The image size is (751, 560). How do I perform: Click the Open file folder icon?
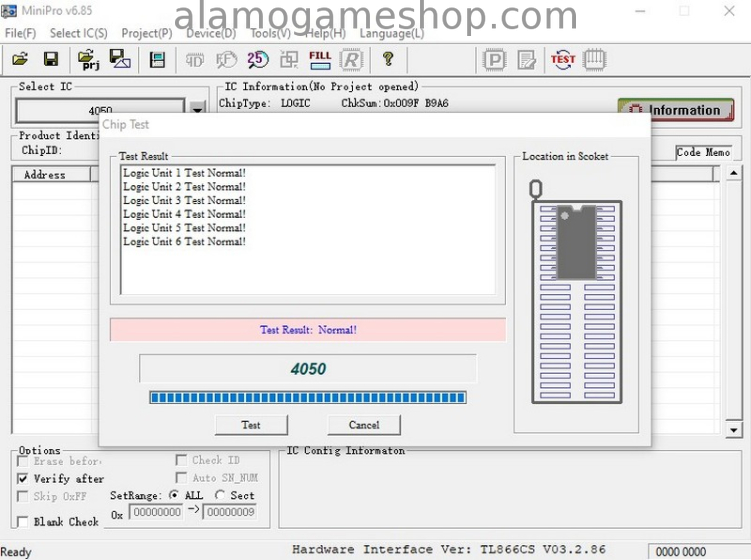pos(20,60)
